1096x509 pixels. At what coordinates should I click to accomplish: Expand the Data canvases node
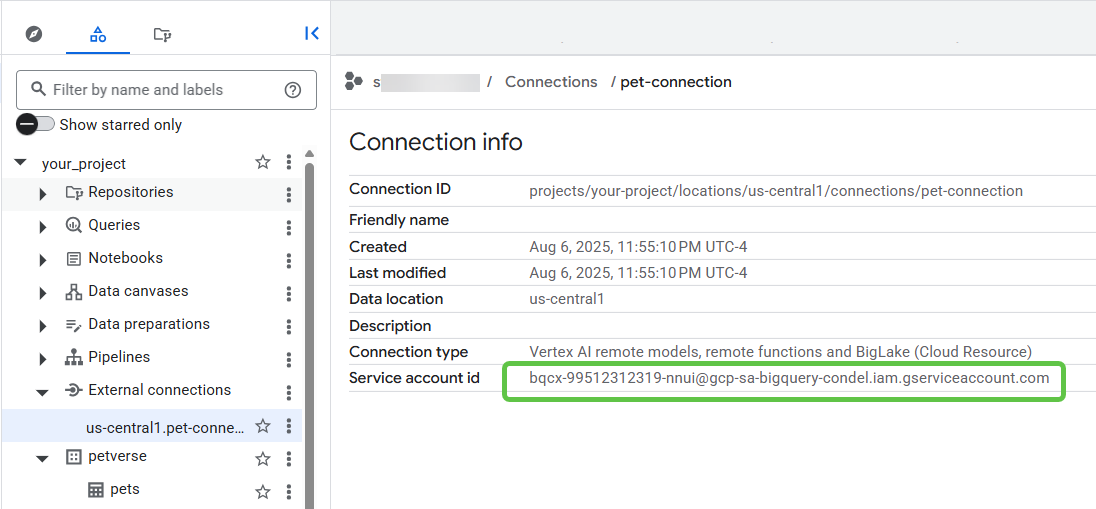point(43,292)
